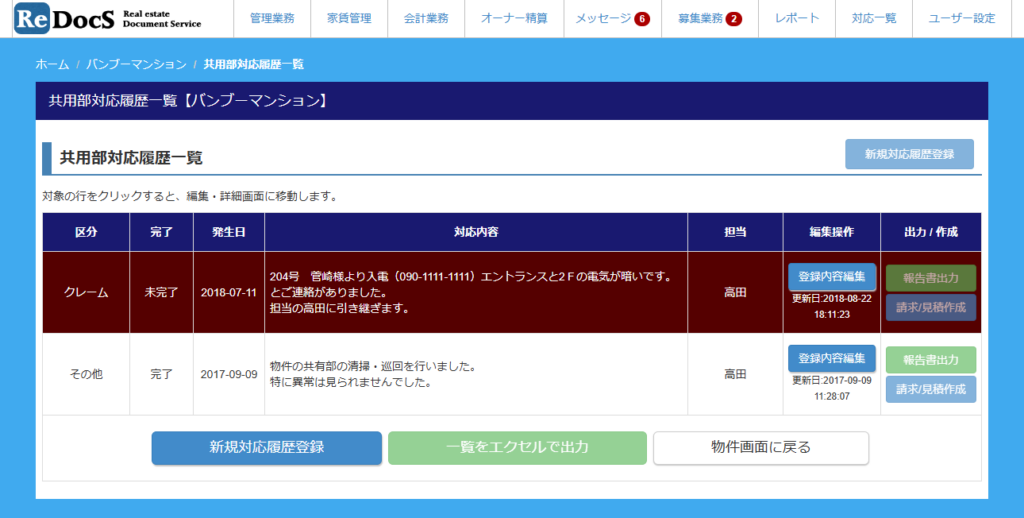Open the レポート menu
Viewport: 1024px width, 518px height.
(x=797, y=19)
